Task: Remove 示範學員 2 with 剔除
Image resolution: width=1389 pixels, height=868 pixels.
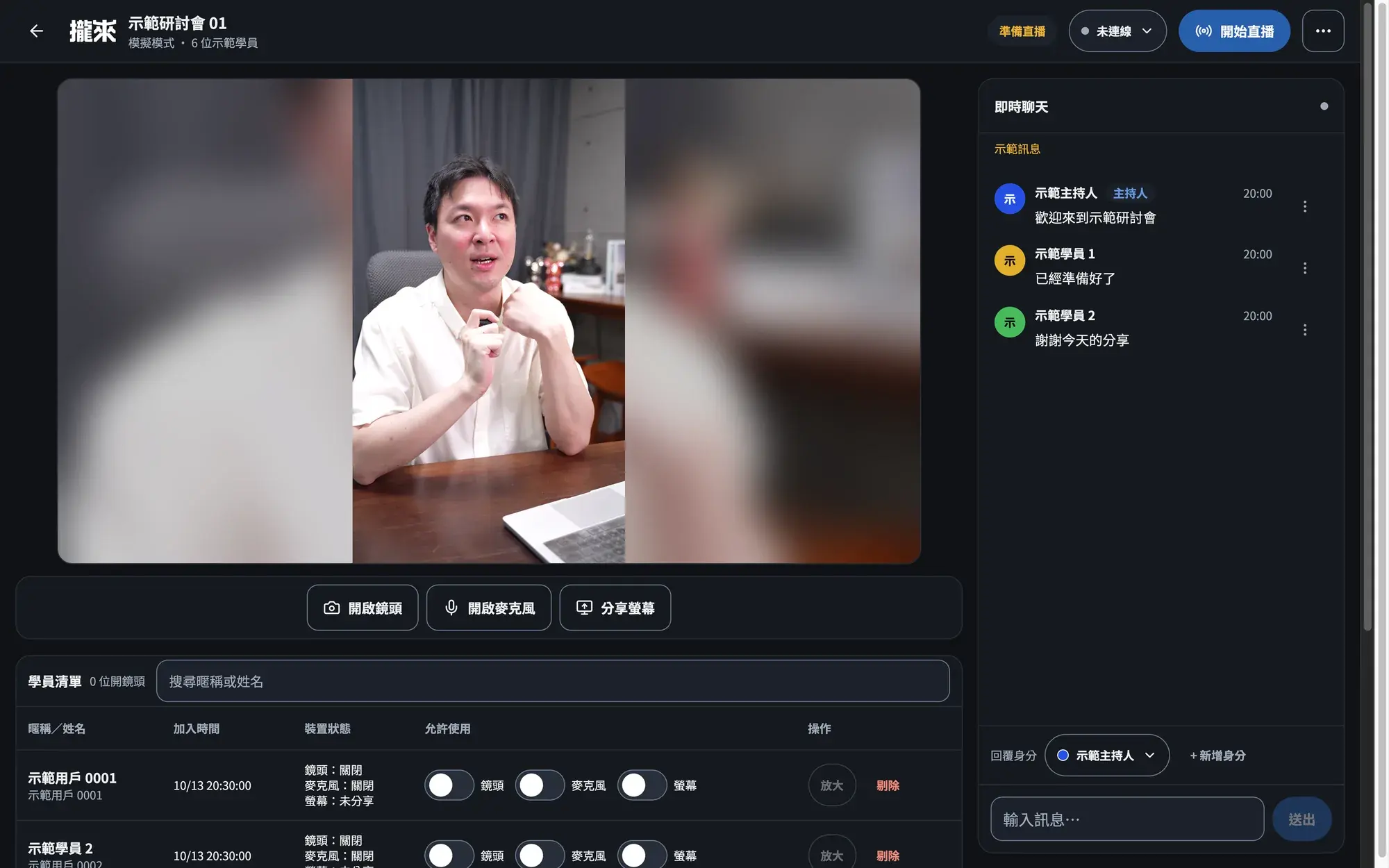Action: 888,856
